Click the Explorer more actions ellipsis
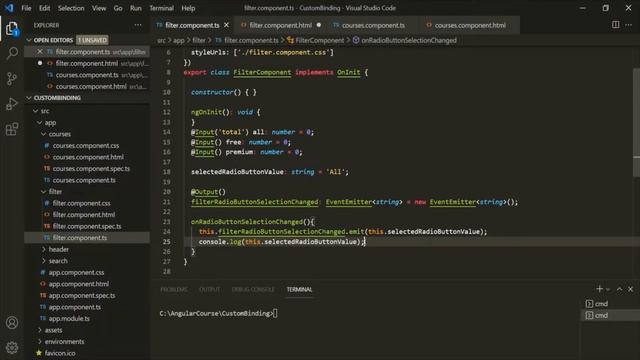The width and height of the screenshot is (640, 360). coord(138,25)
